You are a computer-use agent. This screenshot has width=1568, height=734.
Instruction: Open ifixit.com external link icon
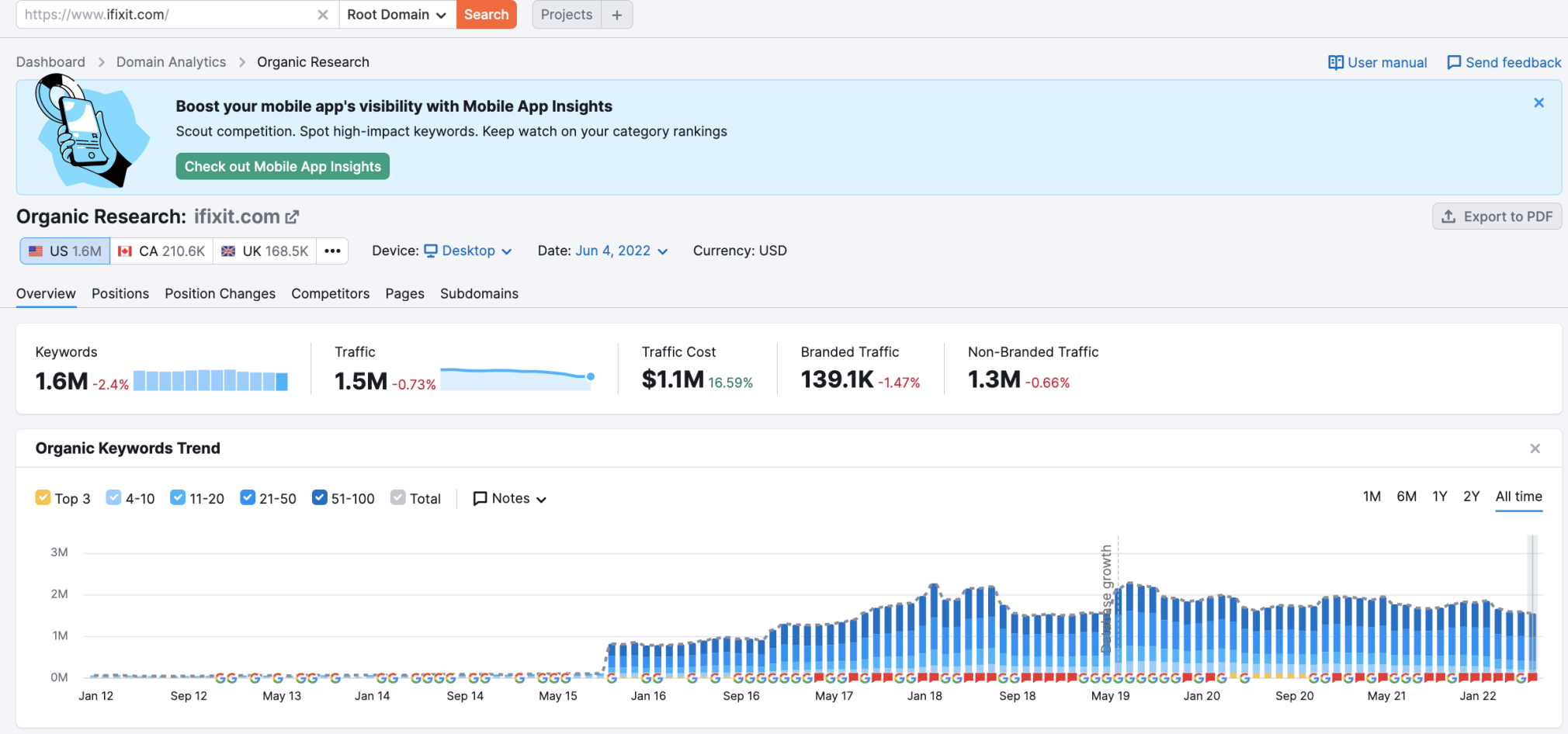292,217
